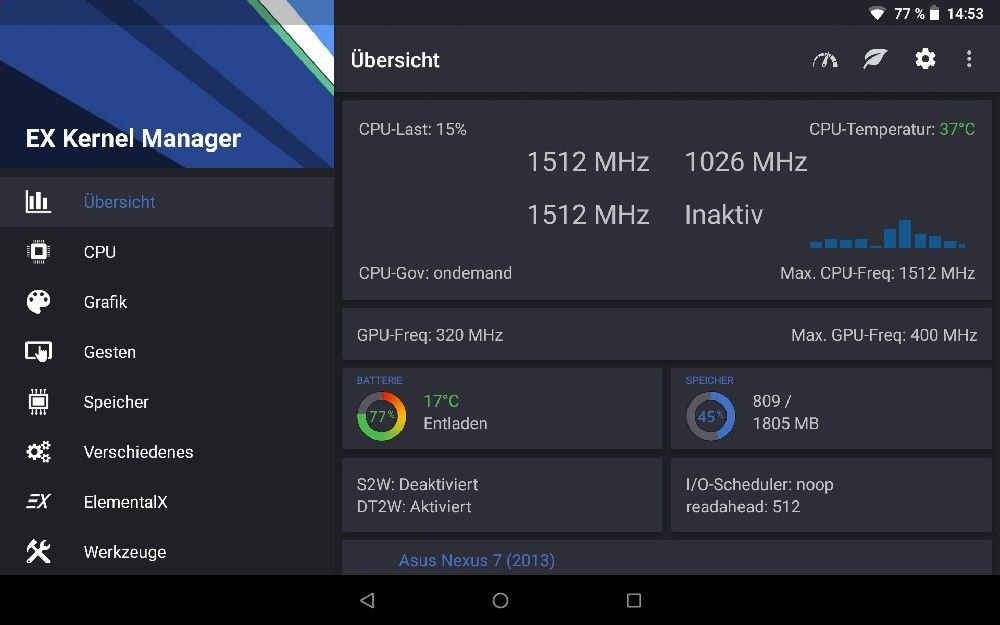1000x625 pixels.
Task: Tap the 1026 MHz core frequency
Action: click(746, 162)
